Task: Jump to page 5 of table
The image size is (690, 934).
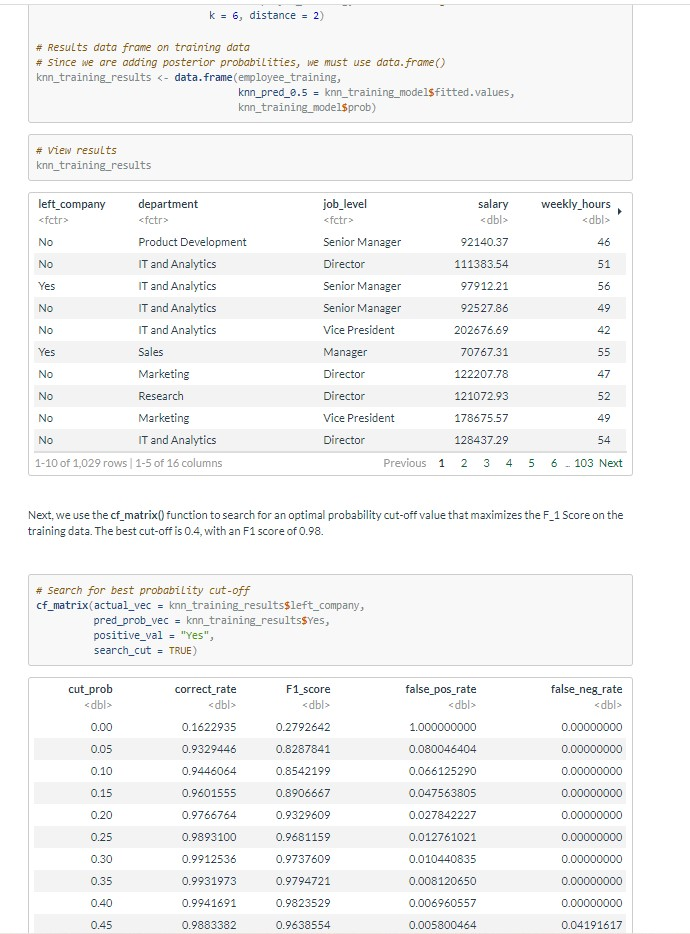Action: click(x=531, y=463)
